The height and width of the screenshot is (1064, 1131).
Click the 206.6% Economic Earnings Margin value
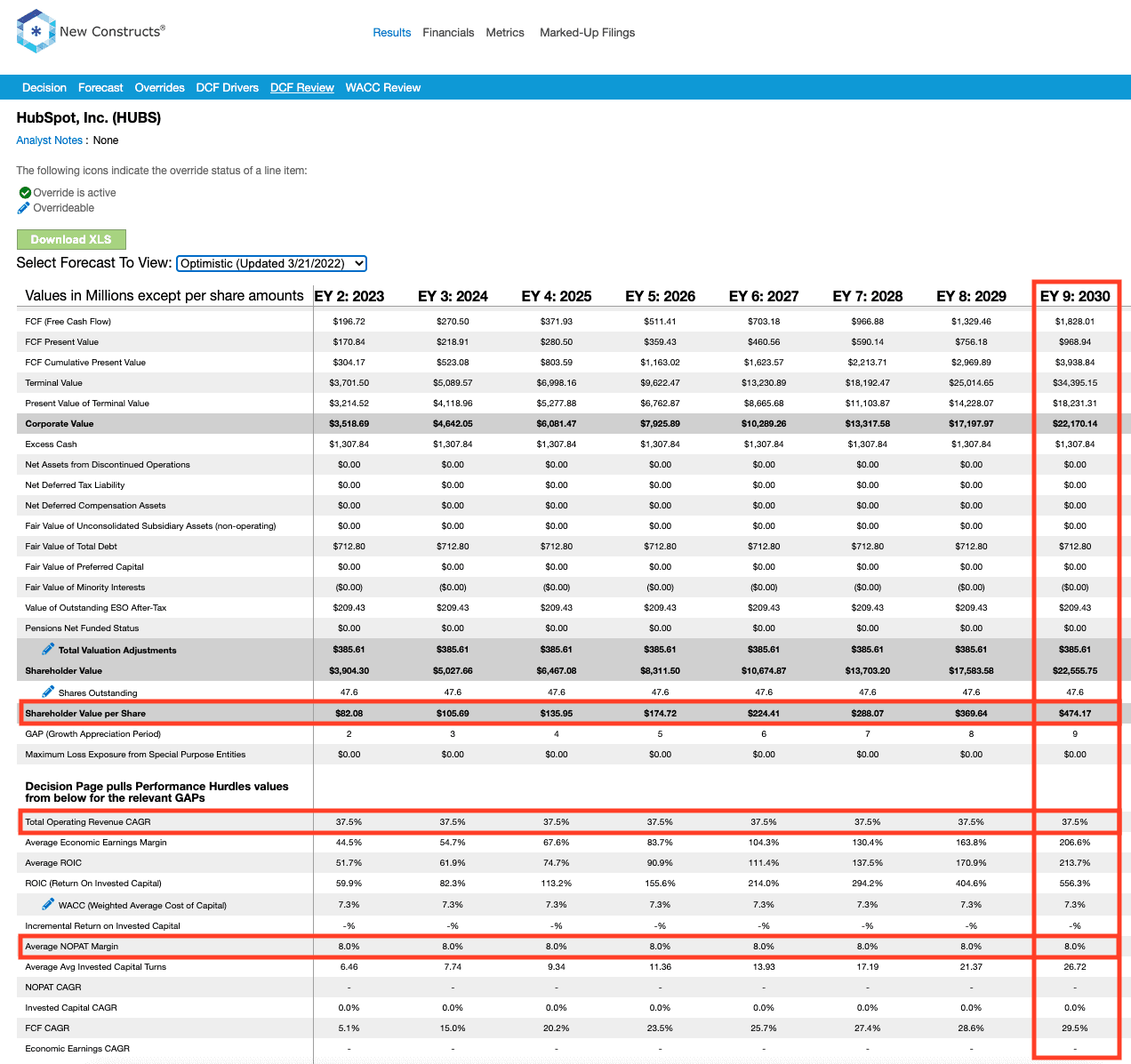coord(1075,843)
